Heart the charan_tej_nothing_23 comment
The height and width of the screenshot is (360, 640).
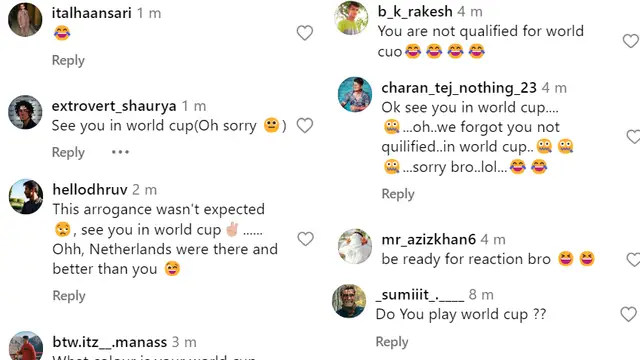pyautogui.click(x=633, y=137)
